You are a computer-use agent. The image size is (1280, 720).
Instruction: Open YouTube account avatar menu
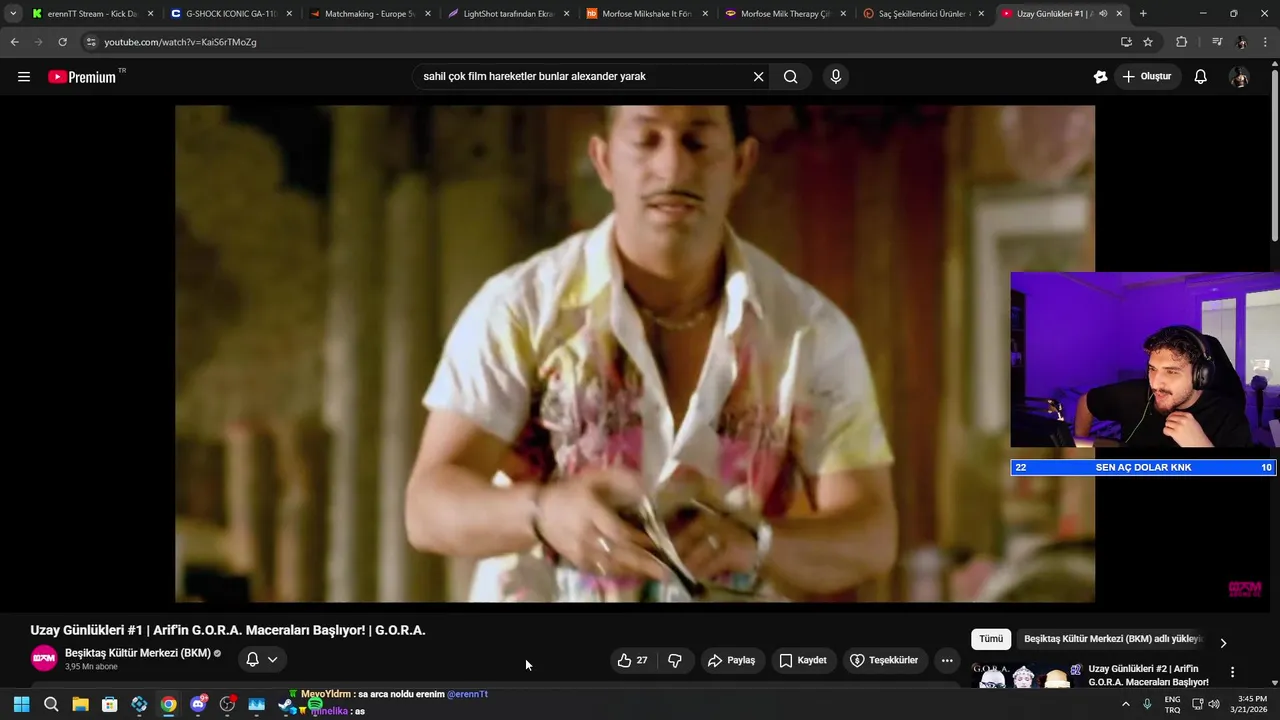[x=1239, y=77]
